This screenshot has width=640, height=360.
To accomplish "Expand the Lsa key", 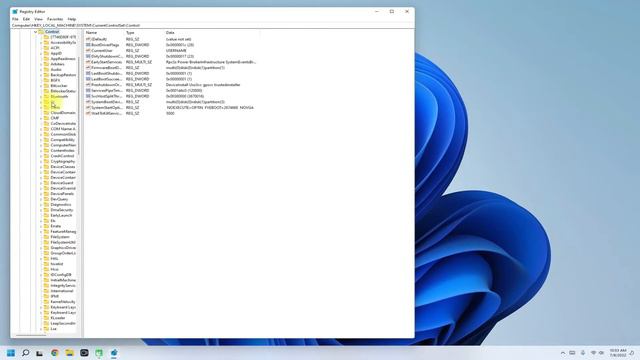I will click(x=41, y=329).
